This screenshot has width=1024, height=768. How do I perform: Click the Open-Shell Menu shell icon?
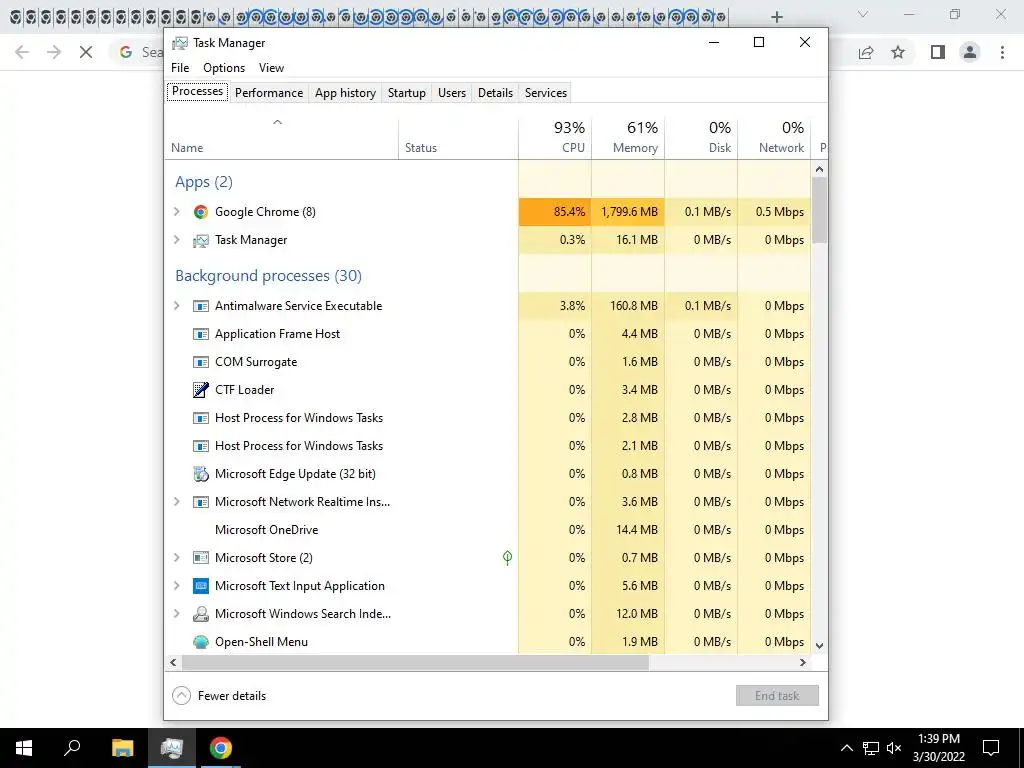[200, 642]
